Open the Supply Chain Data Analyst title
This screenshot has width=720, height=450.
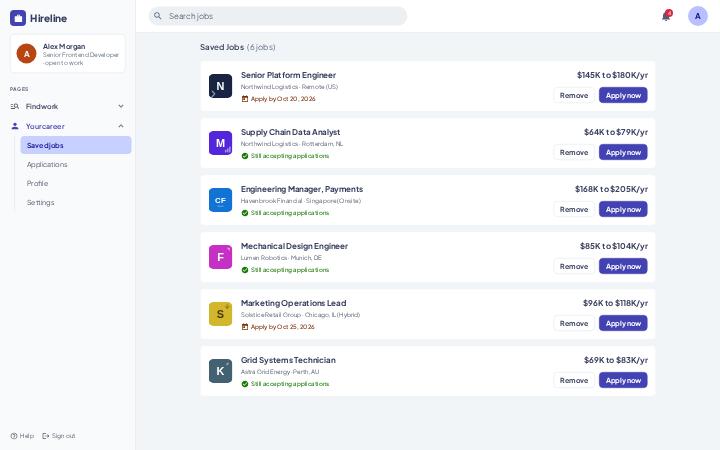[290, 132]
